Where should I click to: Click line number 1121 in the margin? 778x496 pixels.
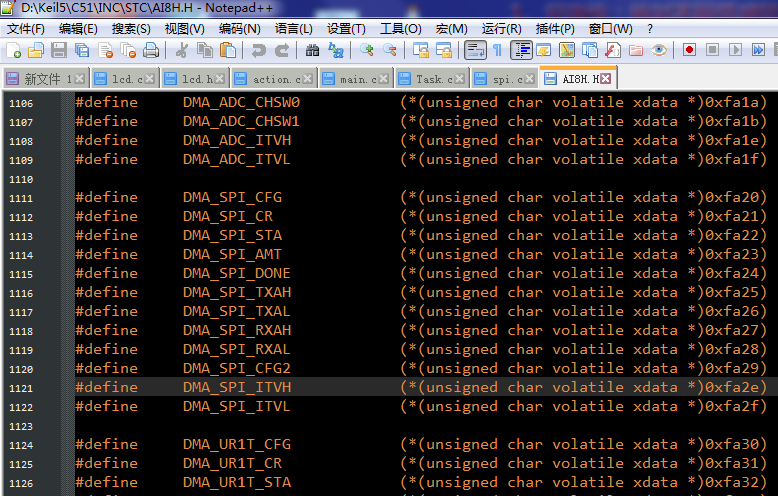click(21, 388)
